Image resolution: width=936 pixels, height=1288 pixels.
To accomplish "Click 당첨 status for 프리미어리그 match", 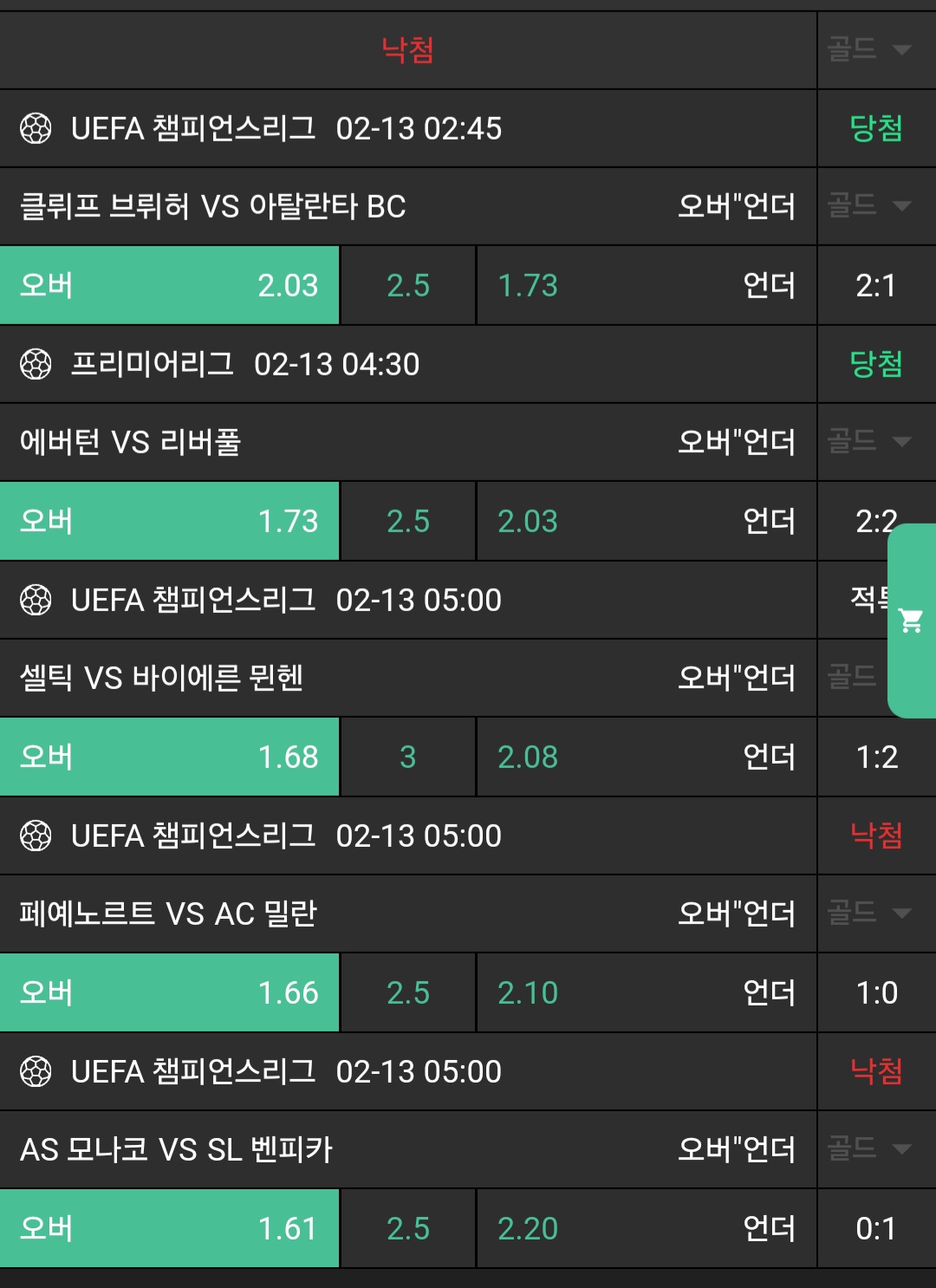I will pyautogui.click(x=876, y=365).
